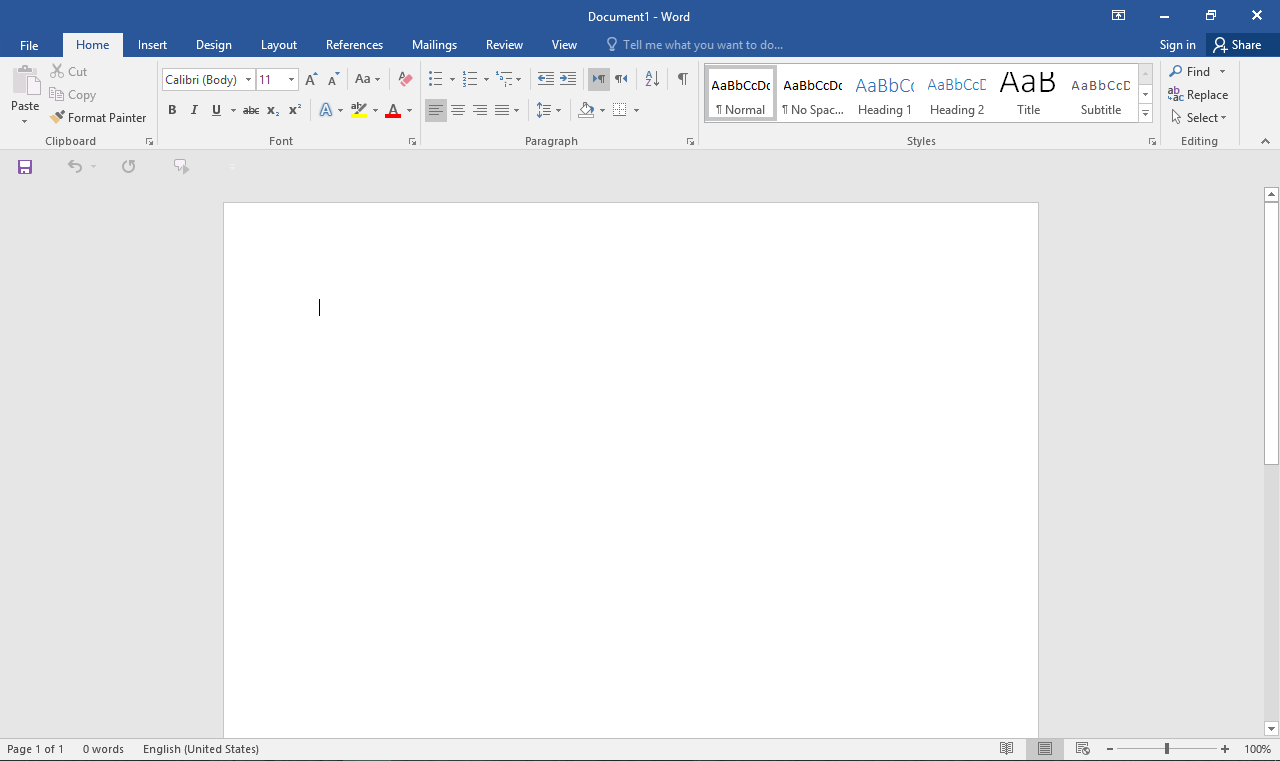
Task: Click the Find button
Action: (x=1189, y=72)
